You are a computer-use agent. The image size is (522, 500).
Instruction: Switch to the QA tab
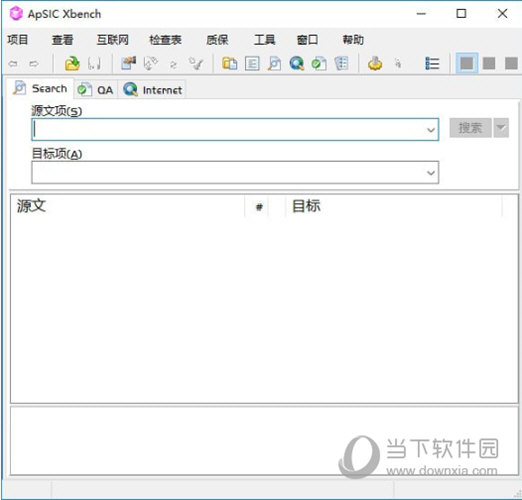coord(95,90)
